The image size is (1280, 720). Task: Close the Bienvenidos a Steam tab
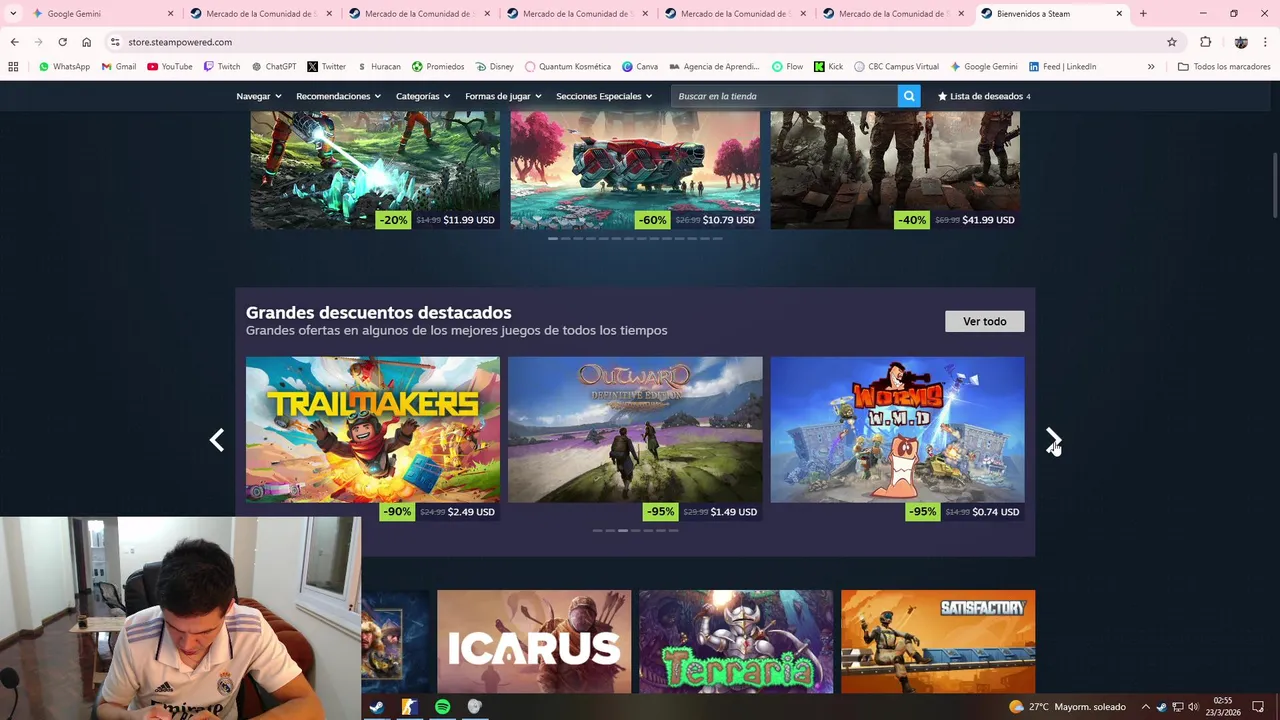[1119, 14]
